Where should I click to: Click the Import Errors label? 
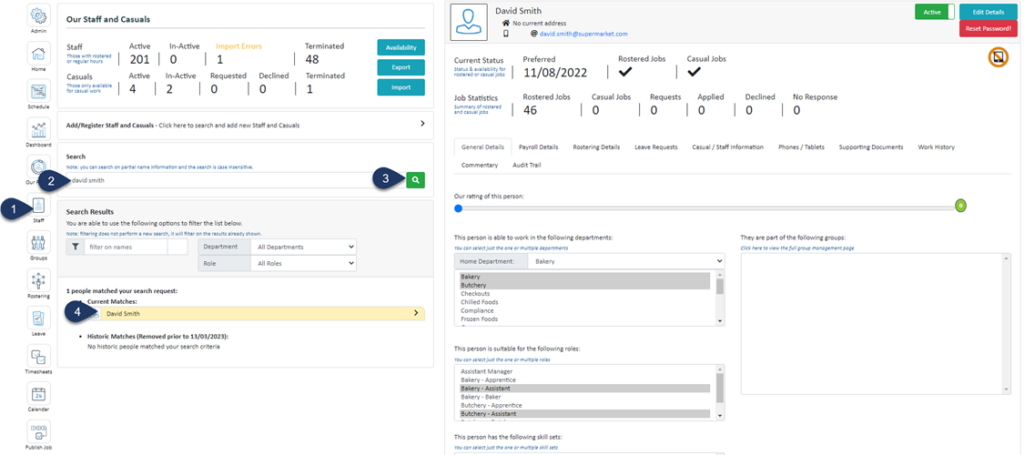point(239,46)
